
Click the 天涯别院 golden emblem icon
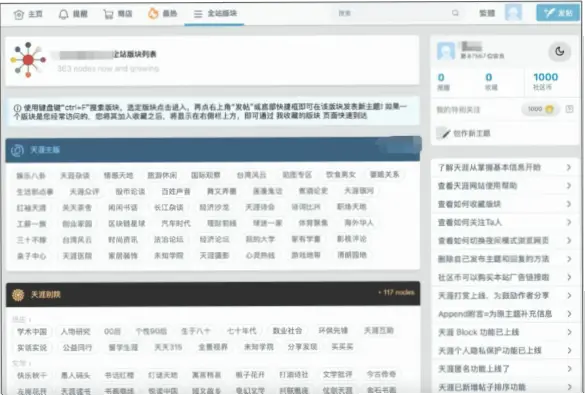18,295
